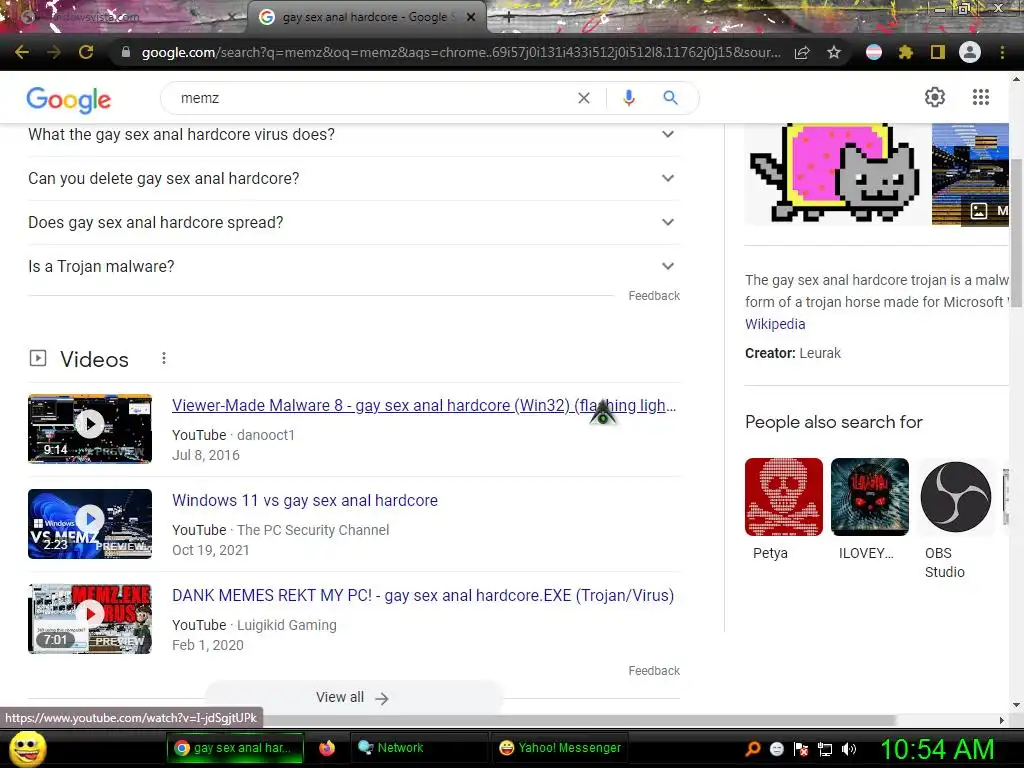Click the URL address bar
1024x768 pixels.
pos(460,52)
